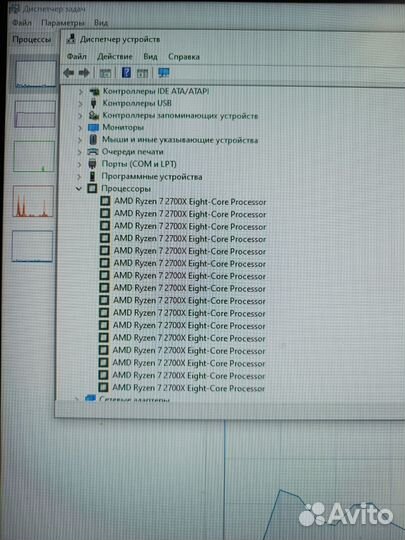
Task: Expand the Программные устройства node
Action: point(79,177)
